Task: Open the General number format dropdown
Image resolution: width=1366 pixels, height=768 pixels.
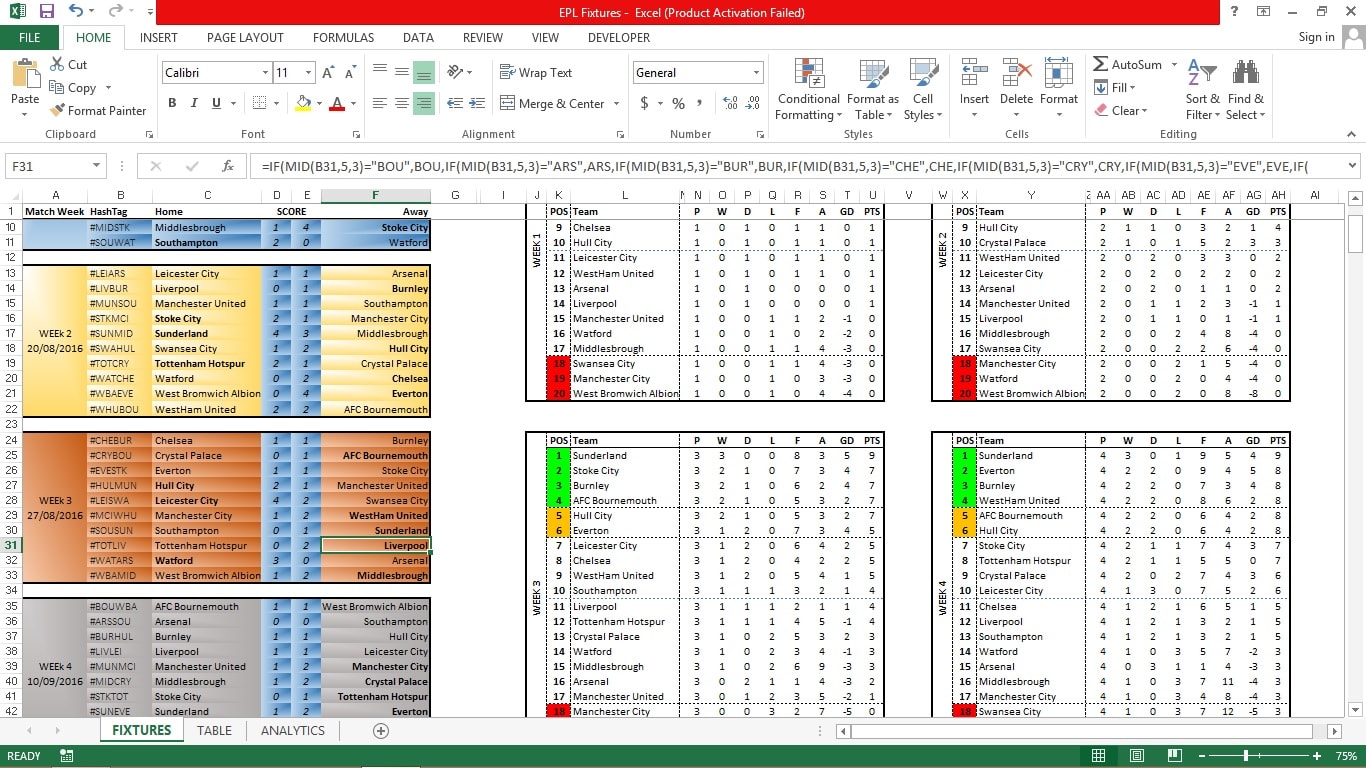Action: click(756, 73)
